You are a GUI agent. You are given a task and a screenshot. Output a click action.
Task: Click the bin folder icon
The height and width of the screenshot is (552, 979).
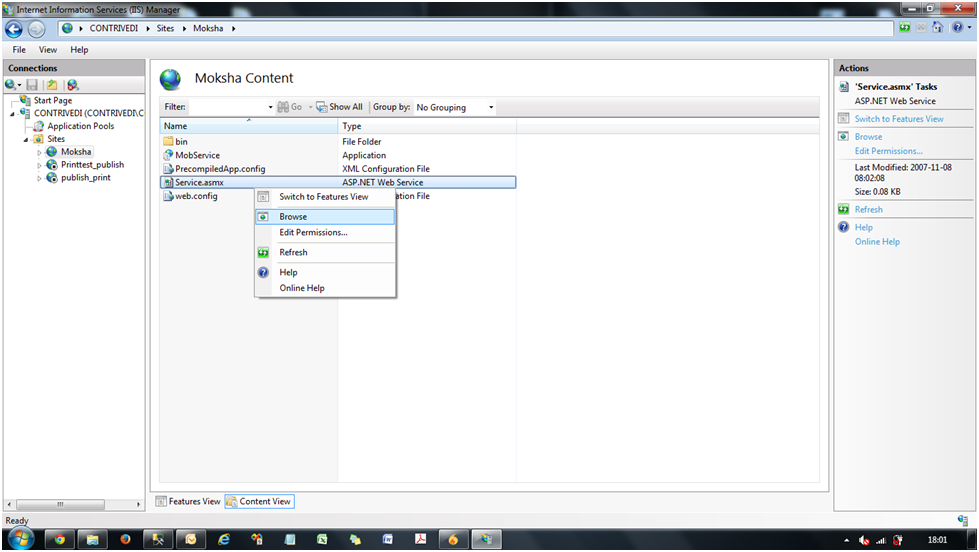pos(168,141)
